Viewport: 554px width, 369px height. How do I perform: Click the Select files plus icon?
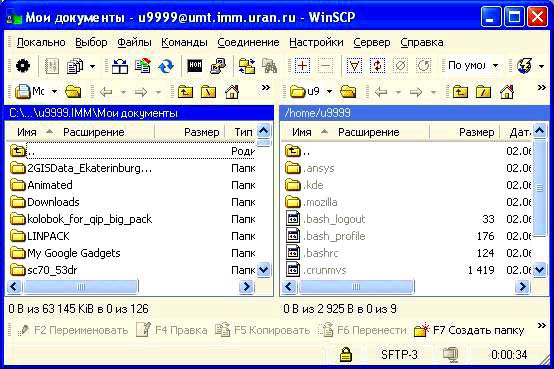coord(302,66)
